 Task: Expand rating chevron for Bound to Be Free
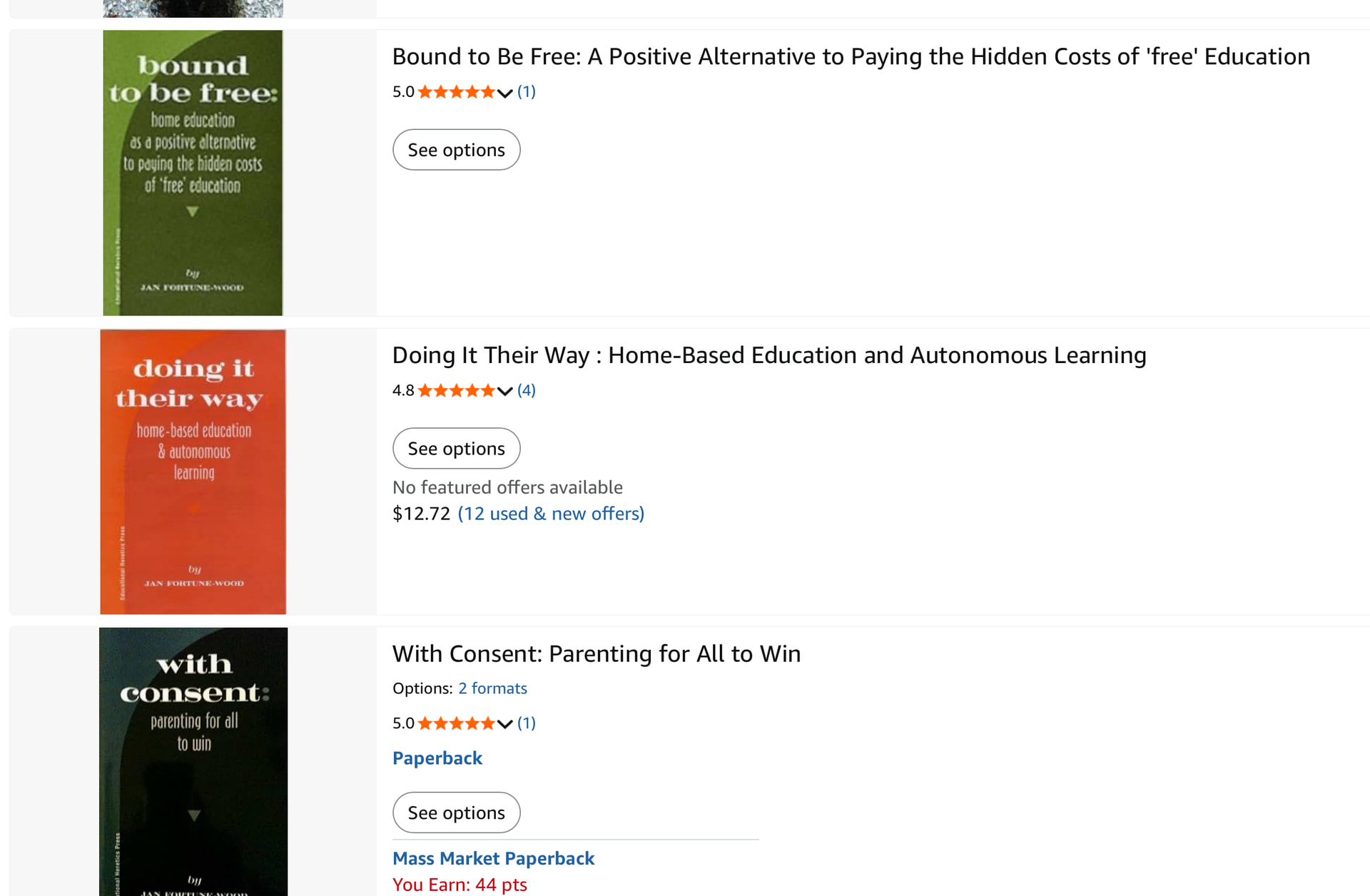505,93
